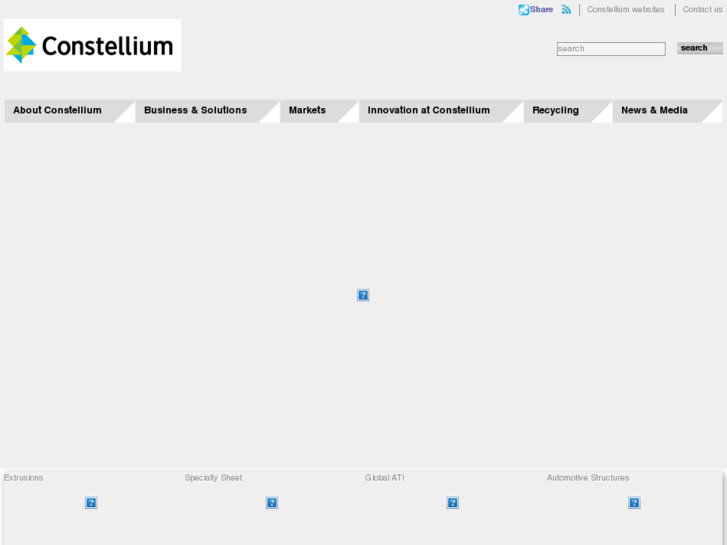The image size is (727, 545).
Task: Select the Recycling menu item
Action: (556, 111)
